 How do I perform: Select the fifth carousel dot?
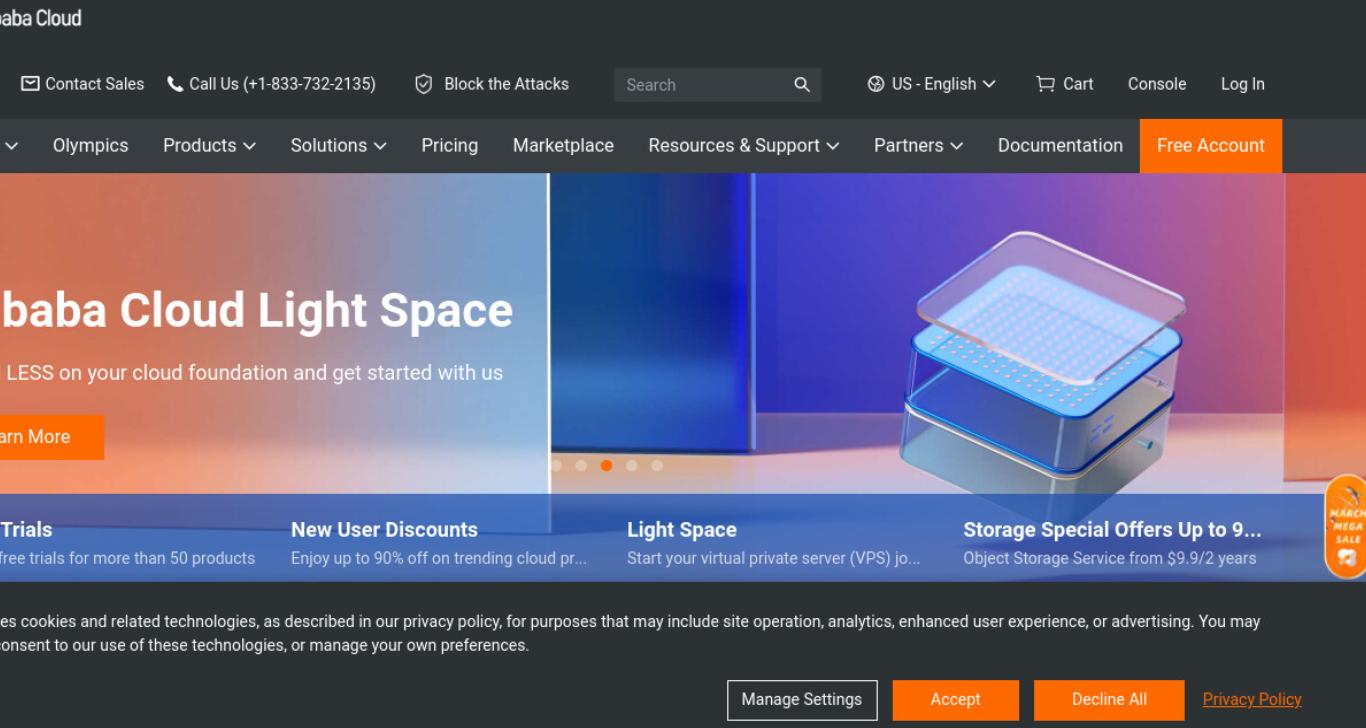pyautogui.click(x=657, y=465)
